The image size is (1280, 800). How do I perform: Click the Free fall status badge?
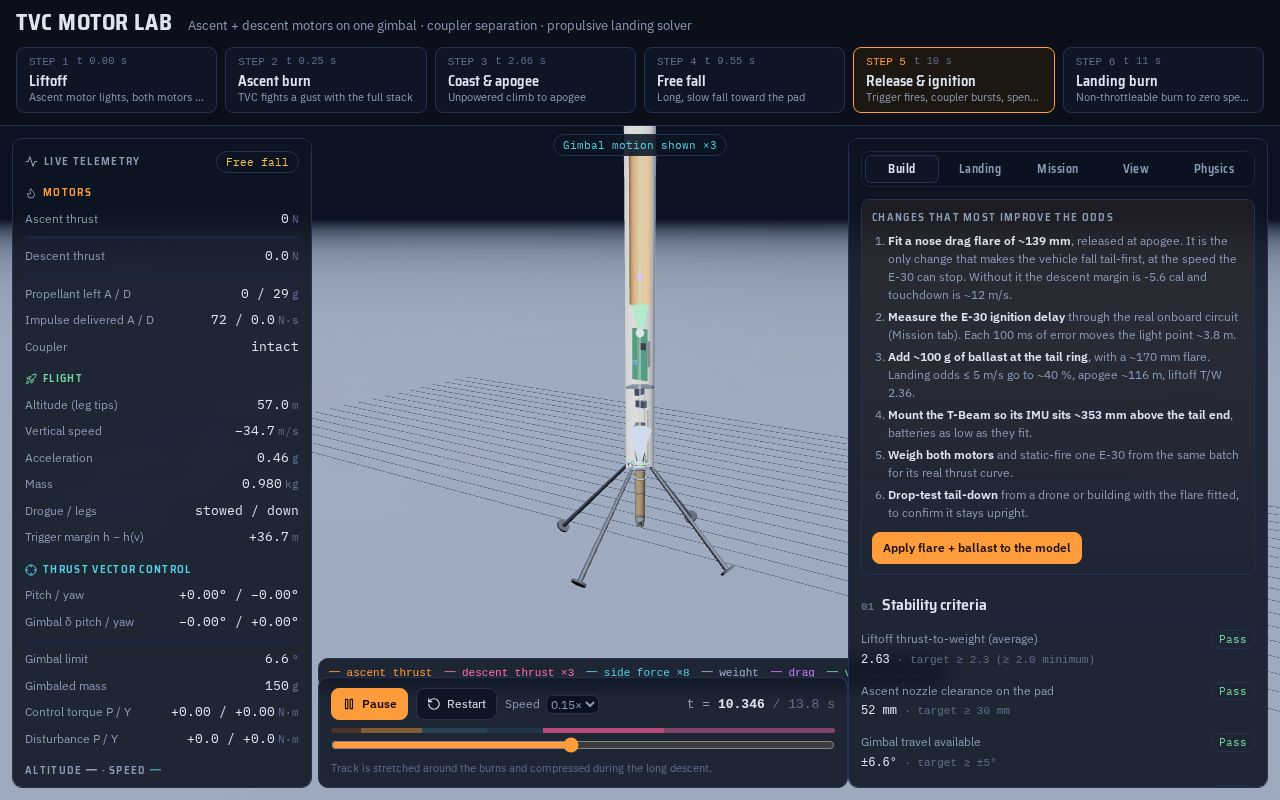[x=257, y=162]
